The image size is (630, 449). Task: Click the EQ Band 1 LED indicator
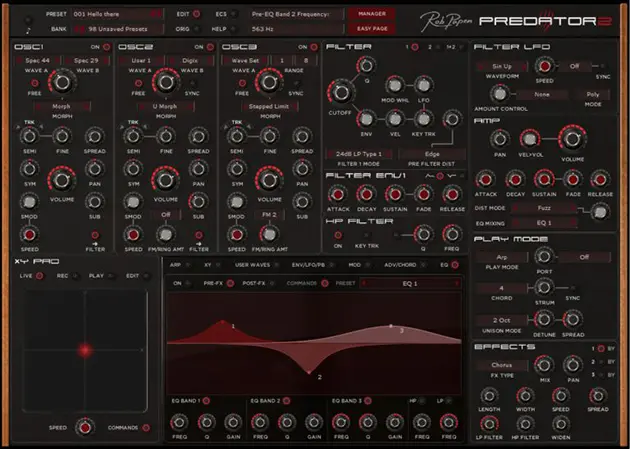tap(207, 400)
